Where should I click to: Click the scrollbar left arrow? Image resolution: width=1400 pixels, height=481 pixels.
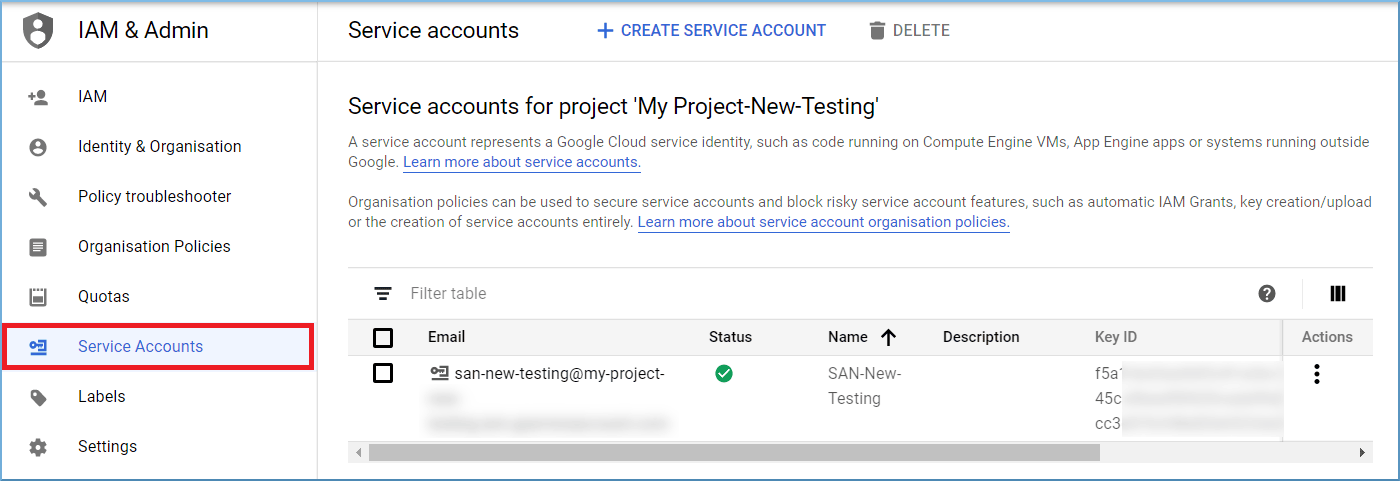(x=357, y=453)
